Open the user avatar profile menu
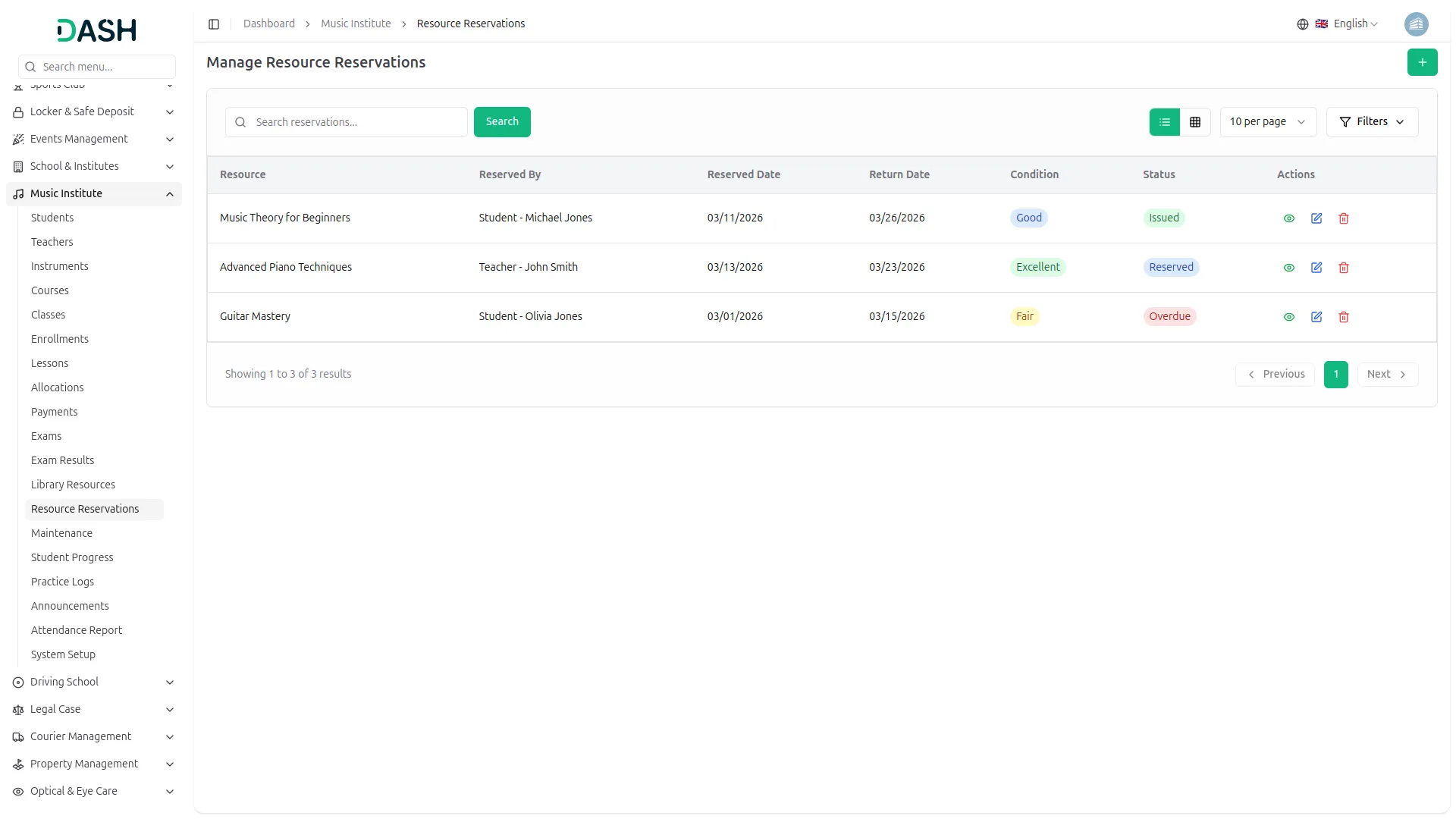Screen dimensions: 1456x819 click(x=1416, y=24)
